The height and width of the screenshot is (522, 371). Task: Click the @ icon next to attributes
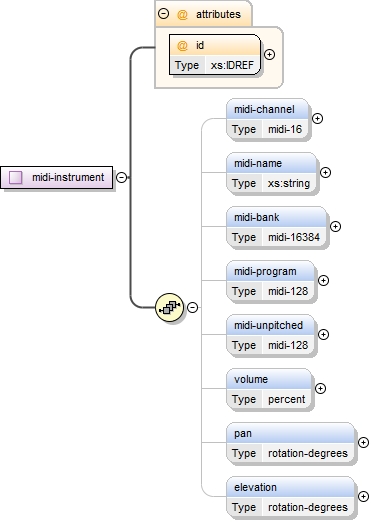point(182,14)
